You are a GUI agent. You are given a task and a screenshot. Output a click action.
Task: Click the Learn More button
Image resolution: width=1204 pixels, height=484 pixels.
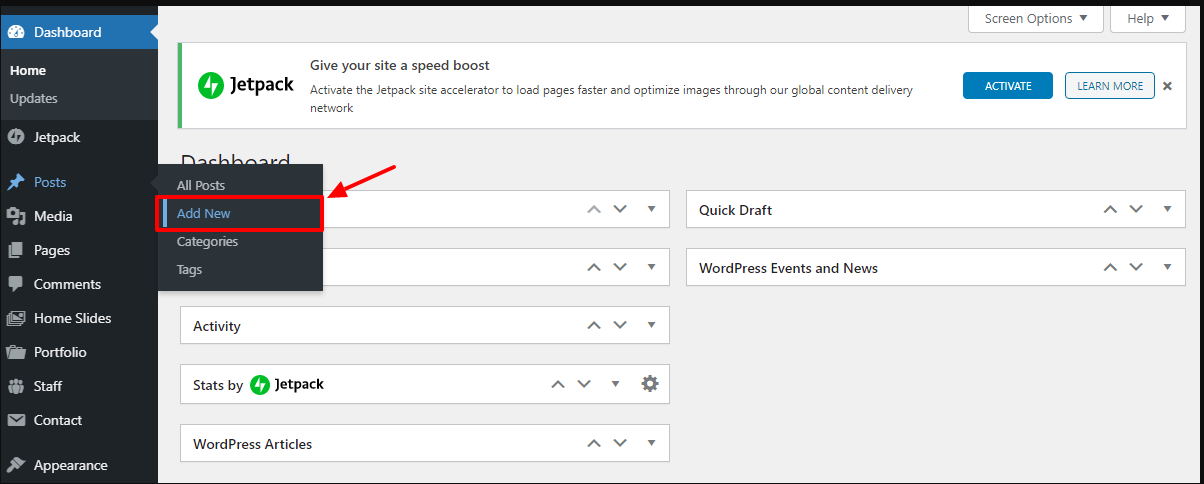[1109, 86]
